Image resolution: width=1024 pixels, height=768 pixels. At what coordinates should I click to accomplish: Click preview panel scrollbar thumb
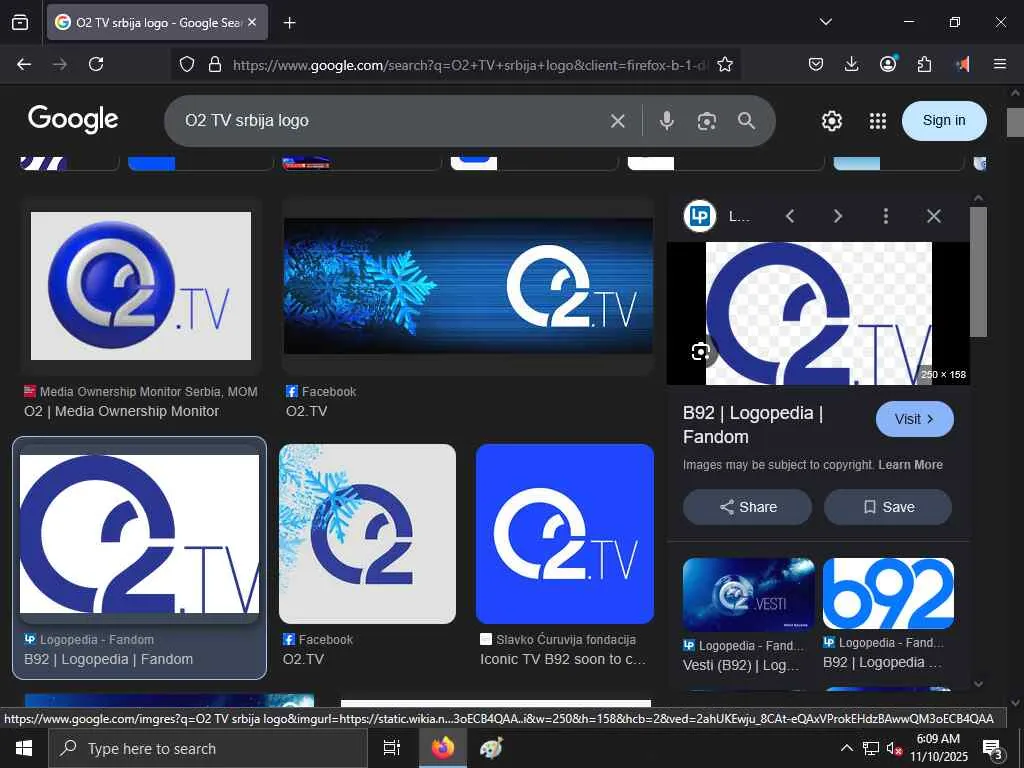click(x=978, y=272)
